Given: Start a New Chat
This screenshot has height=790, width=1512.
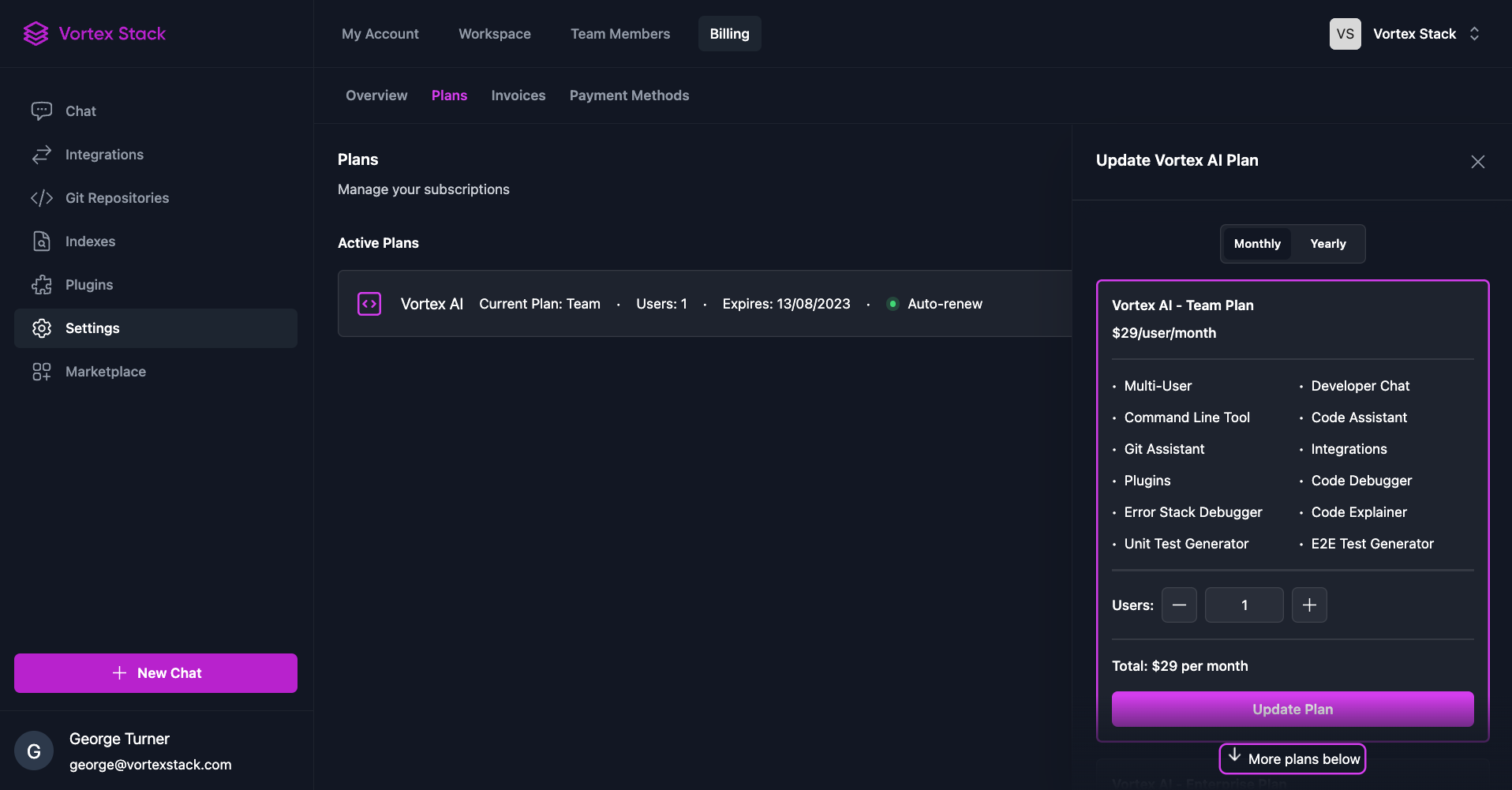Looking at the screenshot, I should [x=155, y=673].
